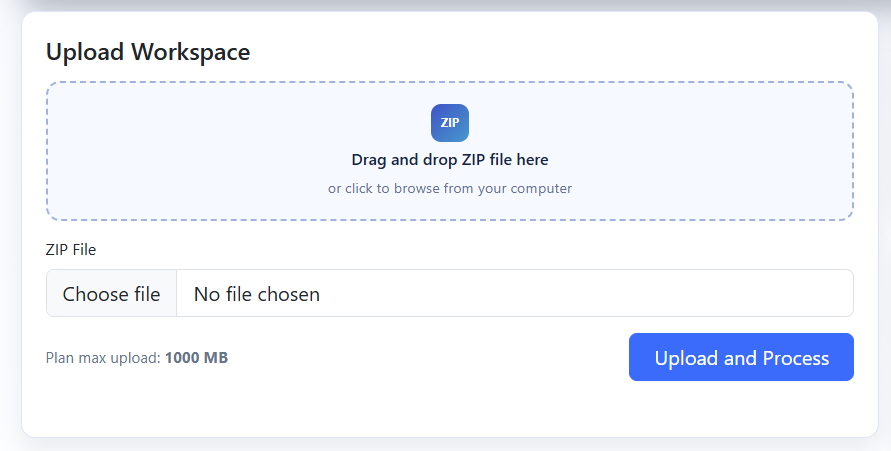Click the '1000 MB' upload limit value
The height and width of the screenshot is (451, 891).
point(197,358)
